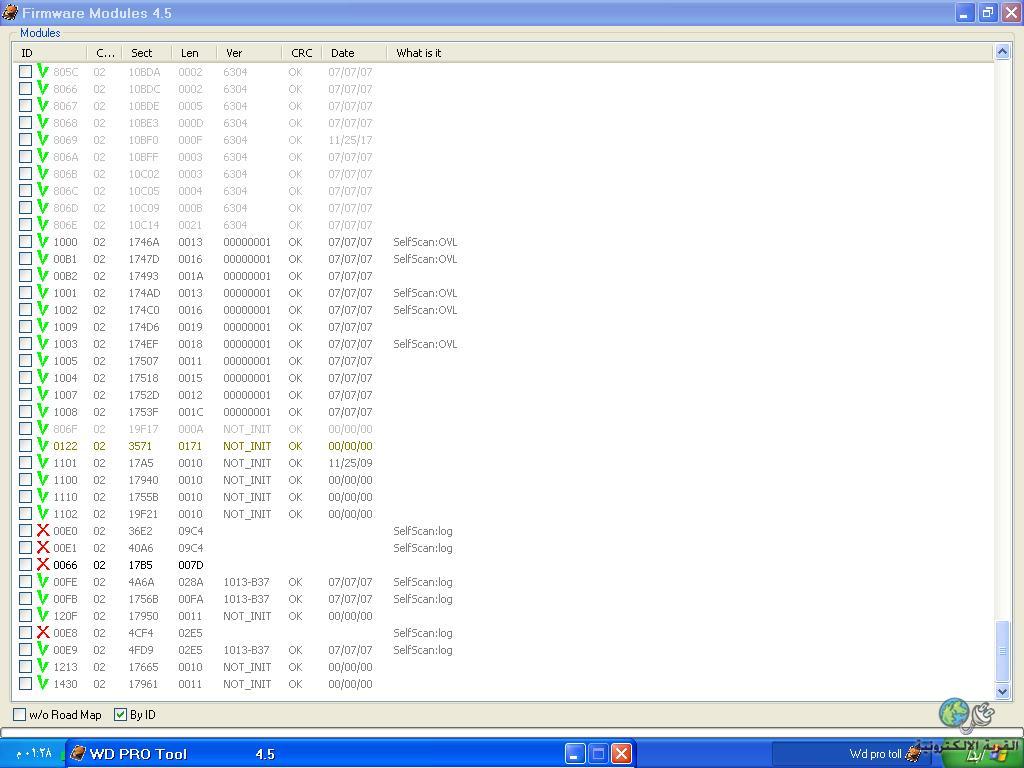The height and width of the screenshot is (768, 1024).
Task: Click the green check icon beside ID 1009
Action: coord(43,326)
